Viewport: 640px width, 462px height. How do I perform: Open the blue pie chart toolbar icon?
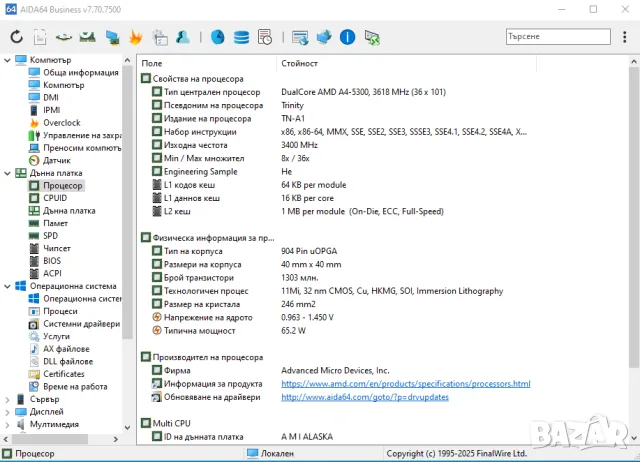(218, 37)
